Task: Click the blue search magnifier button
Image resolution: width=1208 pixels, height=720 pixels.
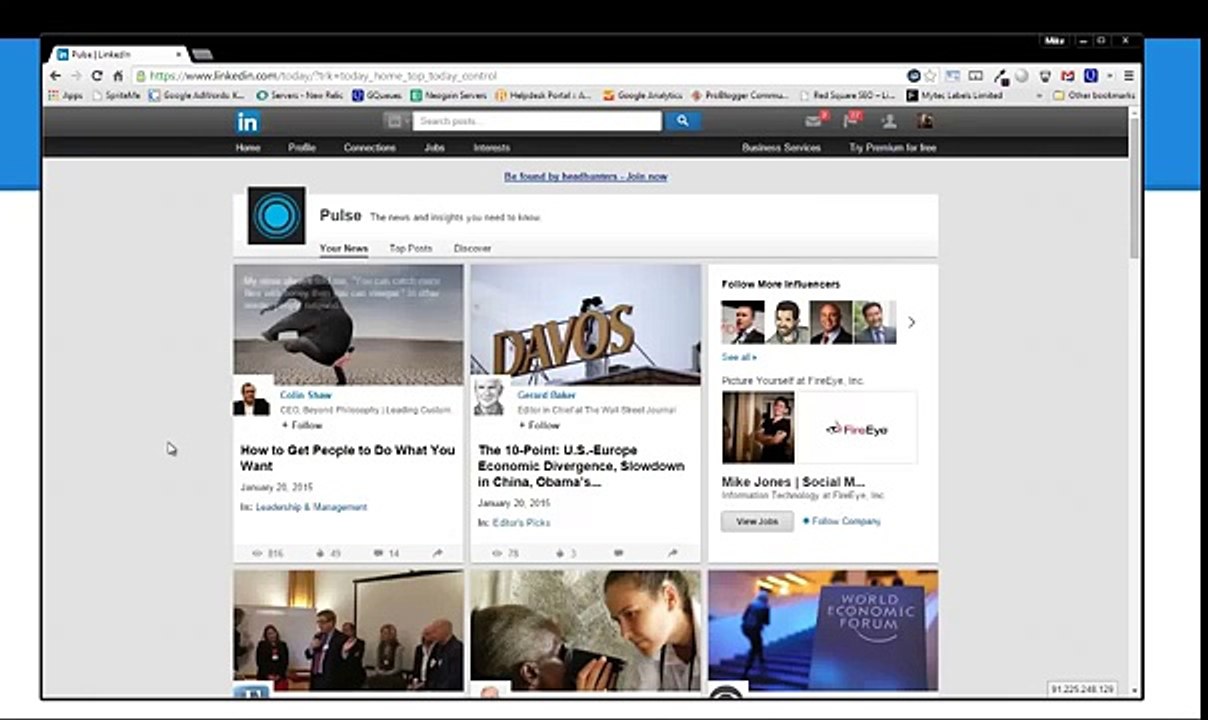Action: tap(682, 121)
